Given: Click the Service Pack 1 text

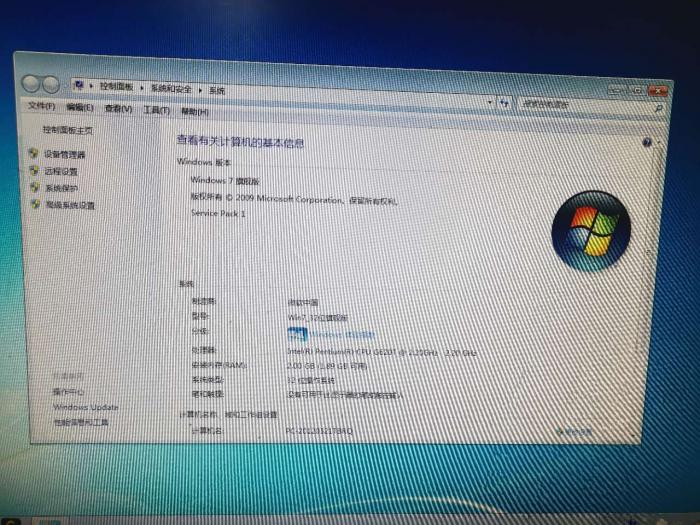Looking at the screenshot, I should coord(218,213).
